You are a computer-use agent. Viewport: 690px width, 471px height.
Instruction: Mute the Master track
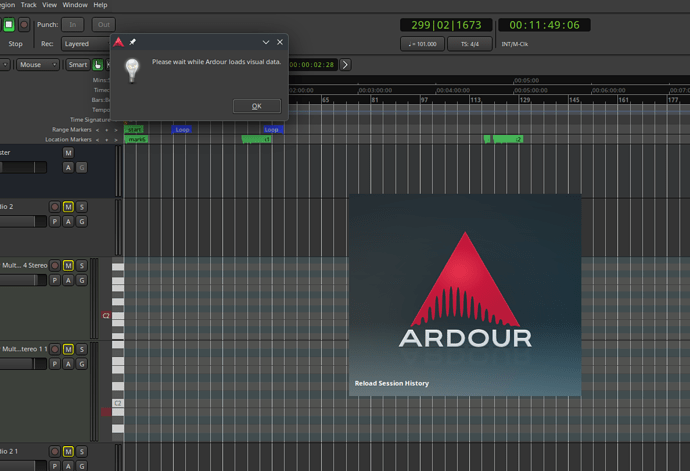point(68,153)
